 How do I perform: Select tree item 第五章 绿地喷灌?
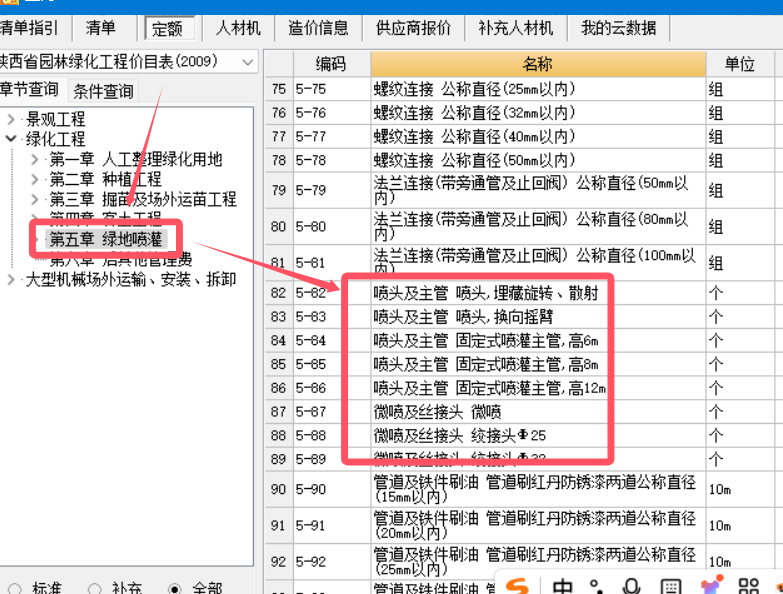(x=106, y=239)
